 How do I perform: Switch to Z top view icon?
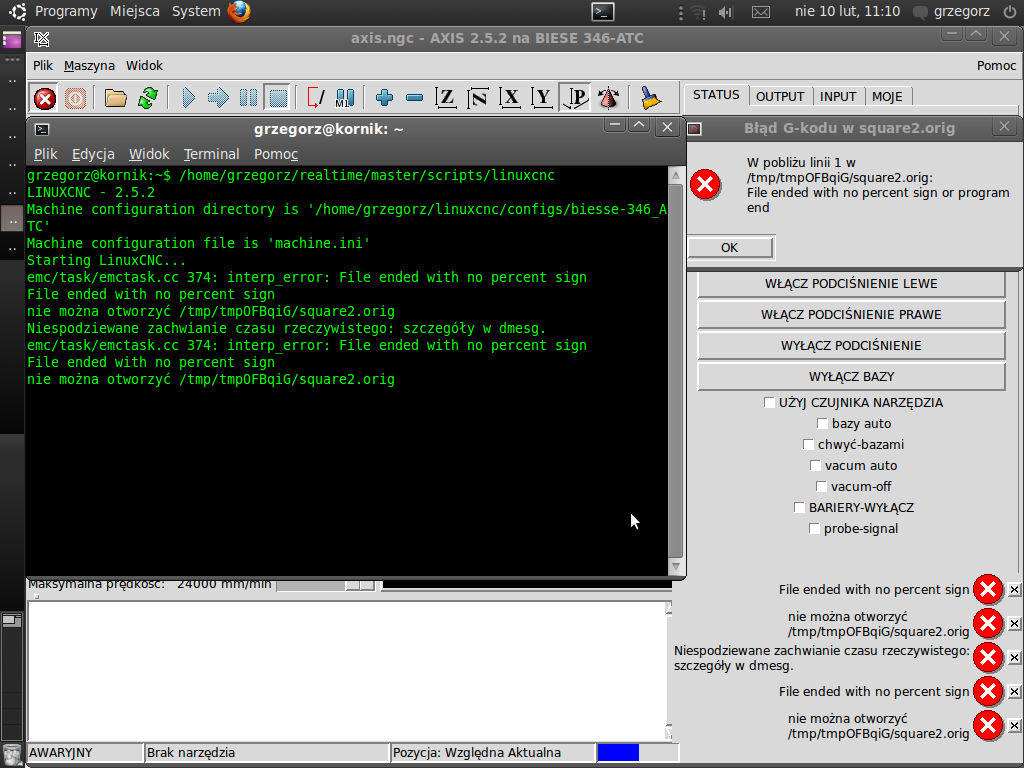point(446,98)
